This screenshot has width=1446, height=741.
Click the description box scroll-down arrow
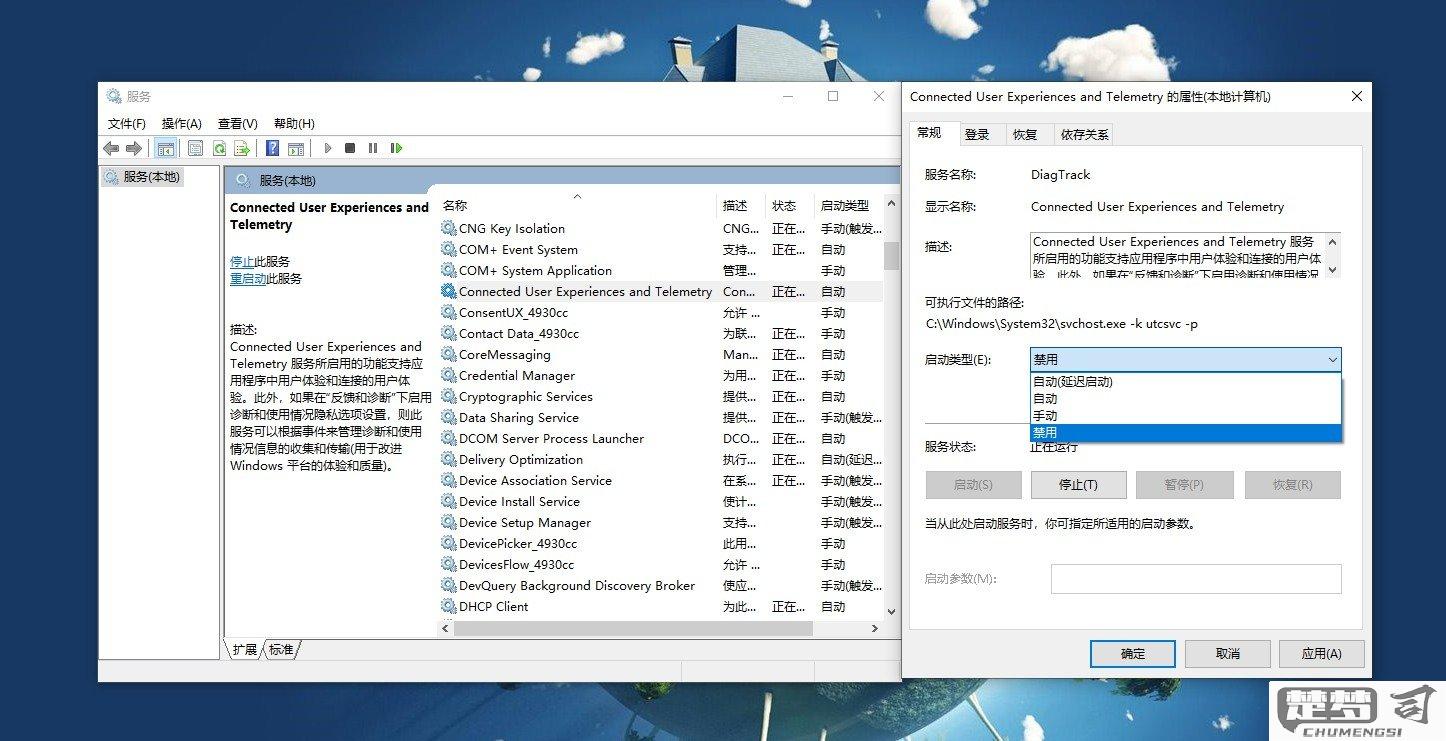(x=1331, y=269)
